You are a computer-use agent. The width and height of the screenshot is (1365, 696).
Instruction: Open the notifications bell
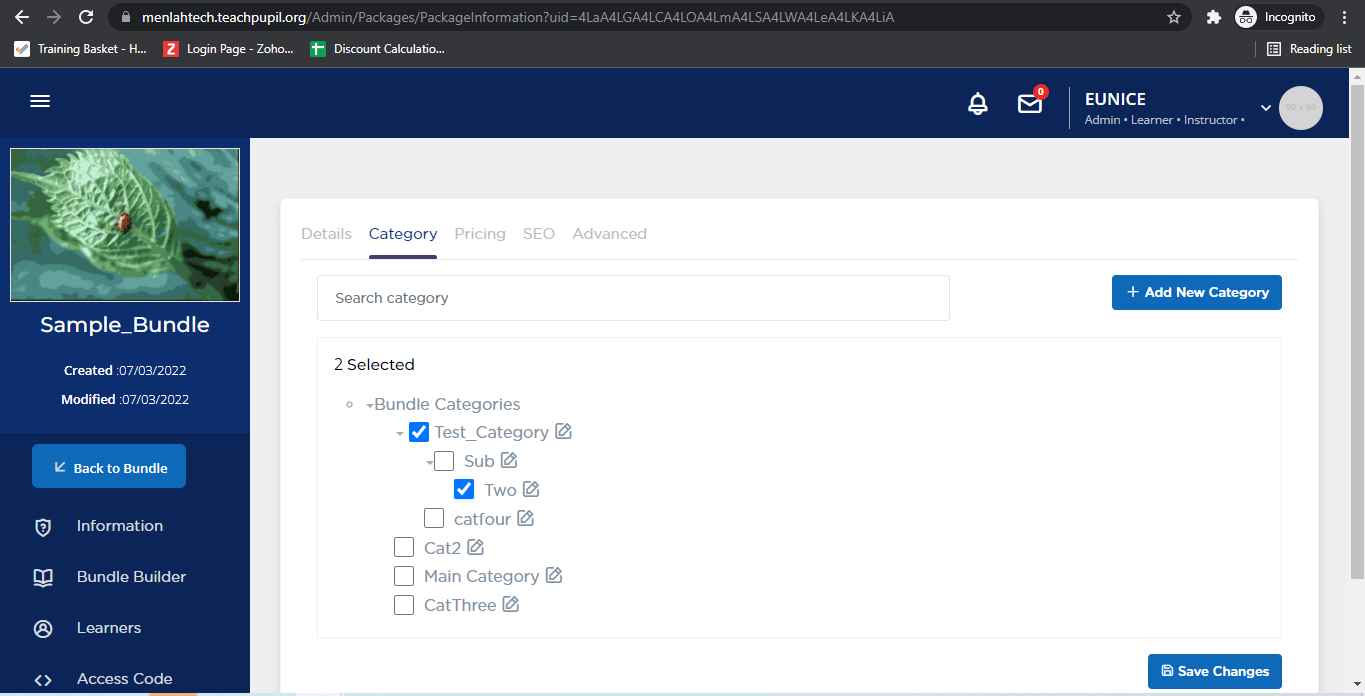pyautogui.click(x=978, y=104)
